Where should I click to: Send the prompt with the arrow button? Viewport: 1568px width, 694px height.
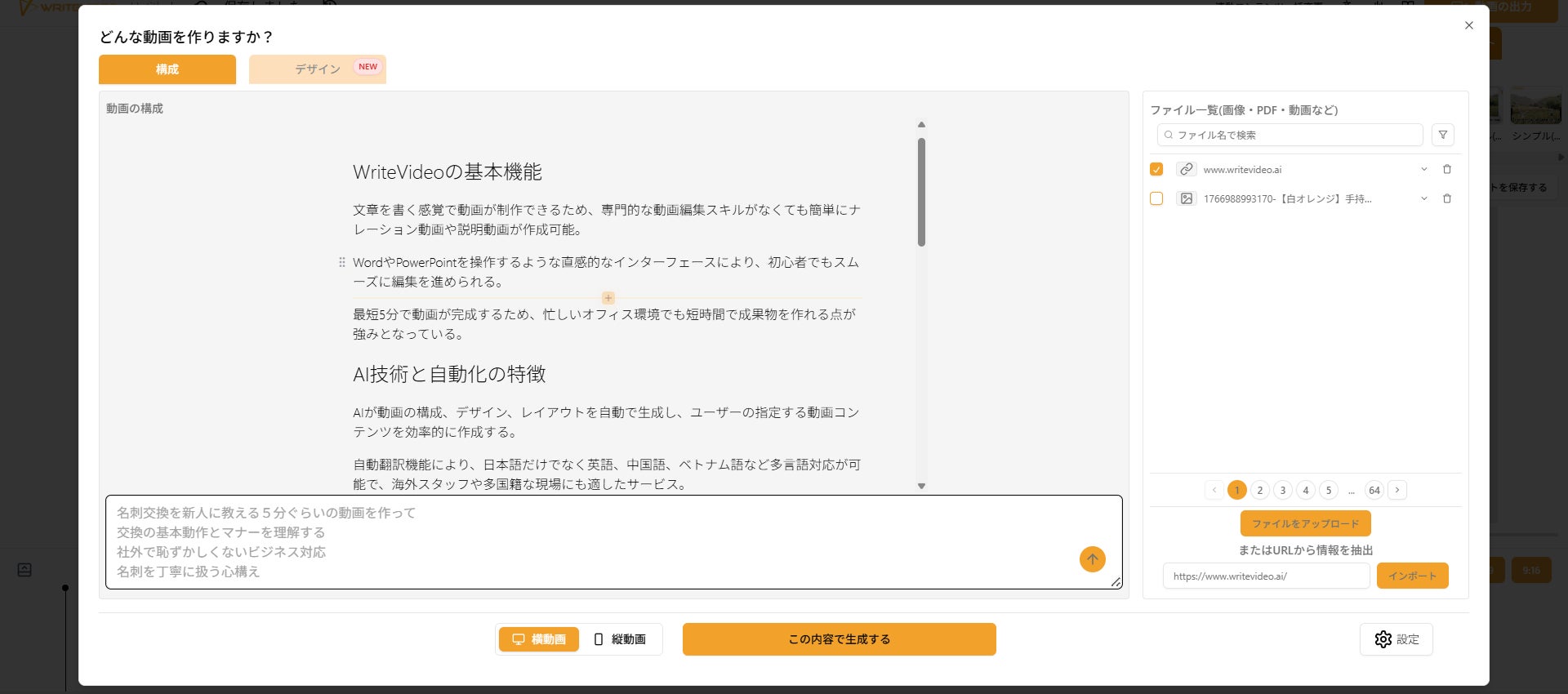click(x=1092, y=559)
